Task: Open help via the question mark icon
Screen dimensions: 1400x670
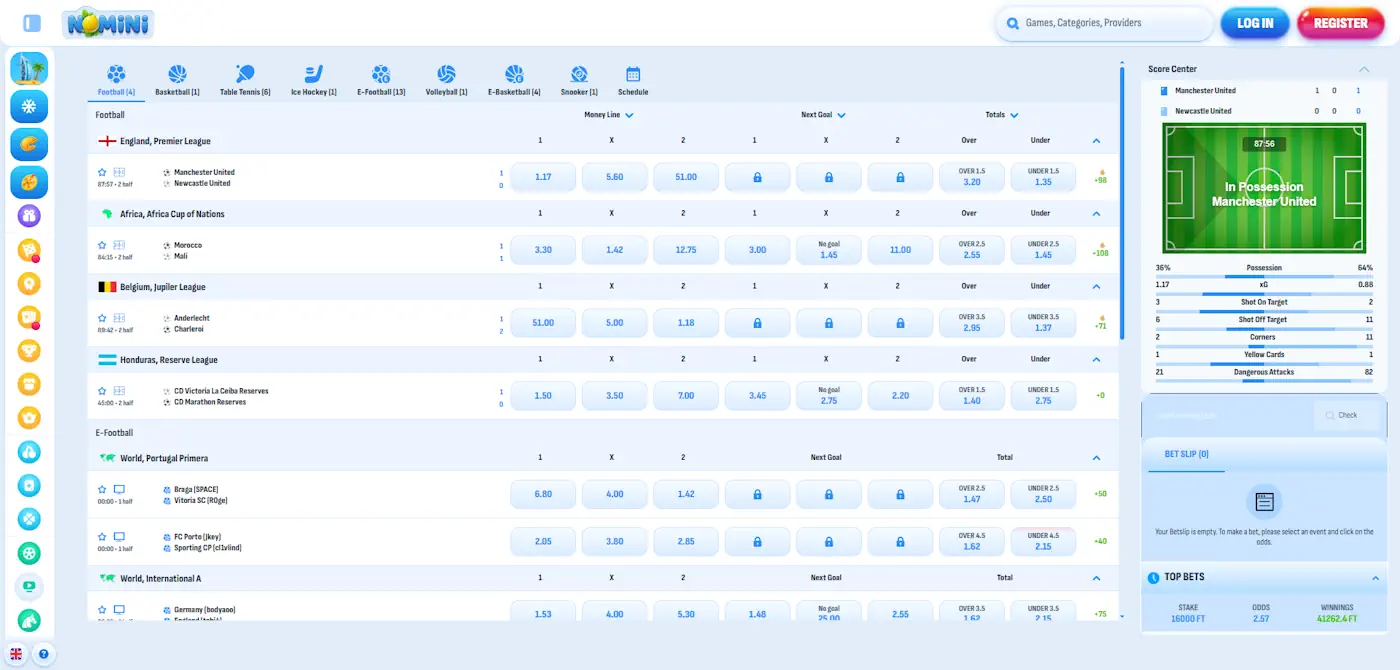Action: 42,654
